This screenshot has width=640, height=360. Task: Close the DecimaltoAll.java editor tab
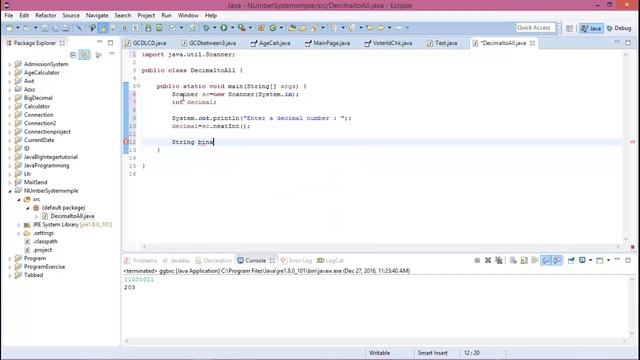532,43
